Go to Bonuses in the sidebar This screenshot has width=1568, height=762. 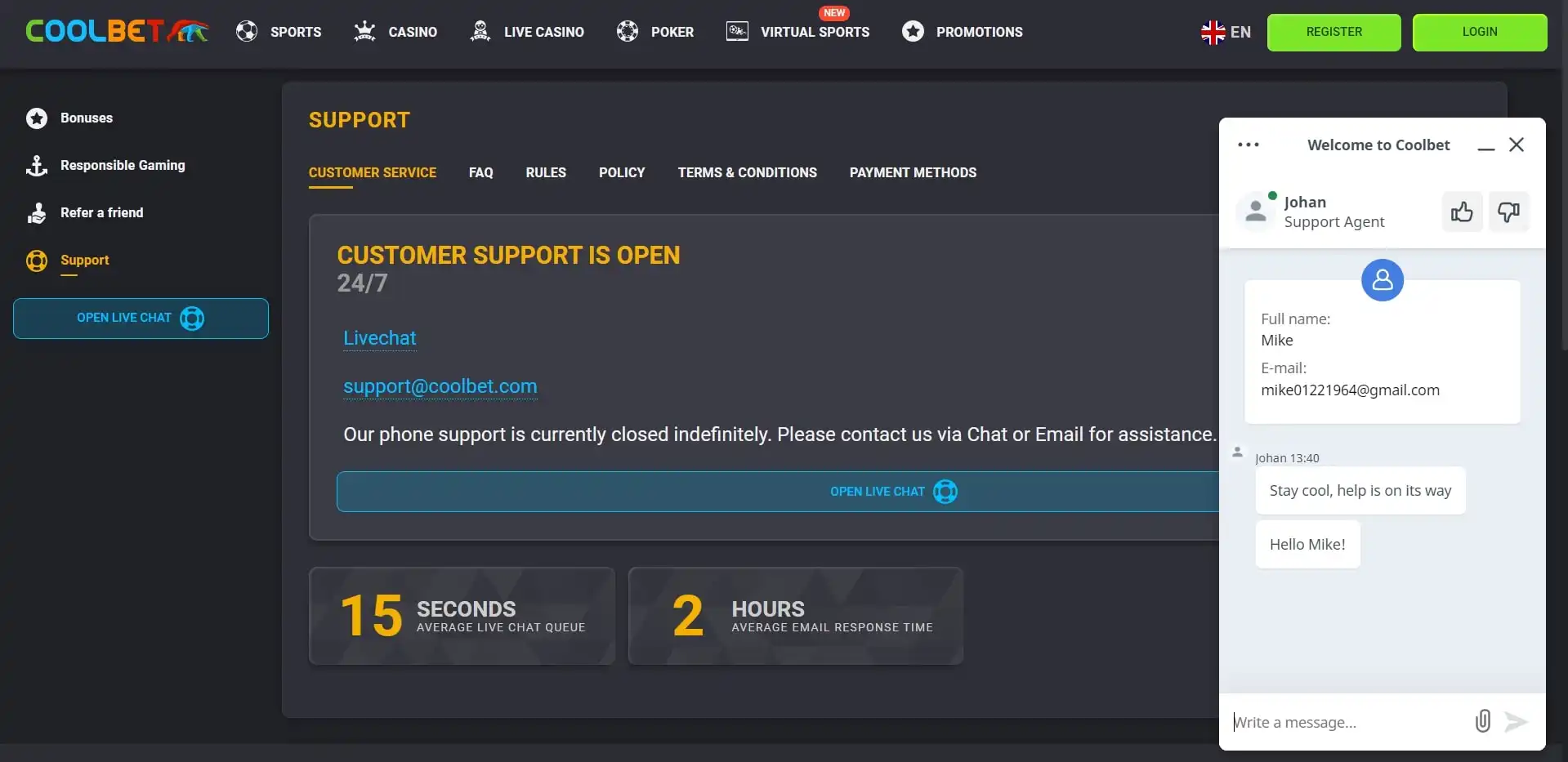pyautogui.click(x=87, y=118)
